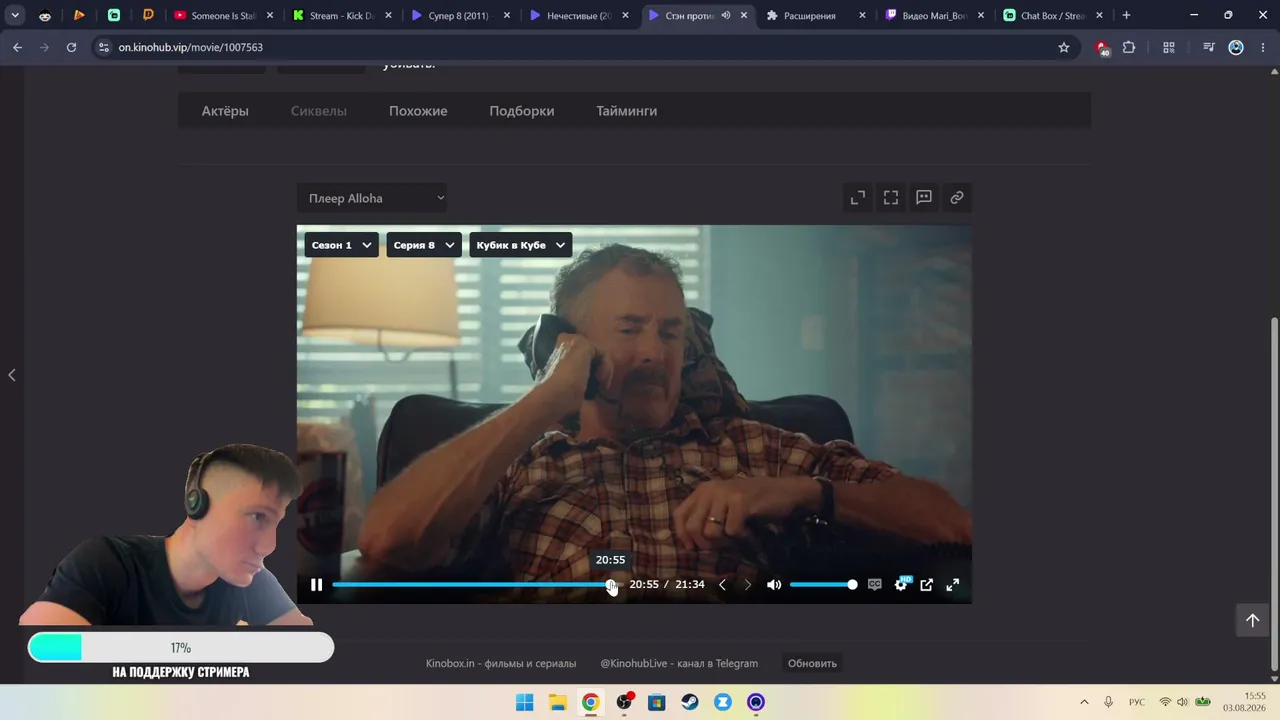Open @KinohubLive Telegram channel link
This screenshot has width=1280, height=720.
[x=679, y=663]
